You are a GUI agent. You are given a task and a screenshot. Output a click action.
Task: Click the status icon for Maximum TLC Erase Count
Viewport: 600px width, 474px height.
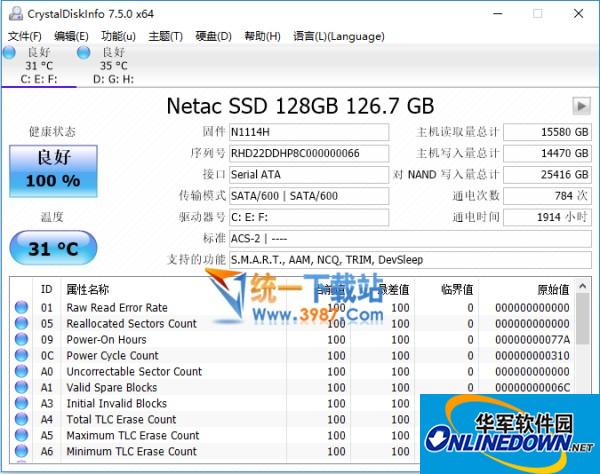21,435
